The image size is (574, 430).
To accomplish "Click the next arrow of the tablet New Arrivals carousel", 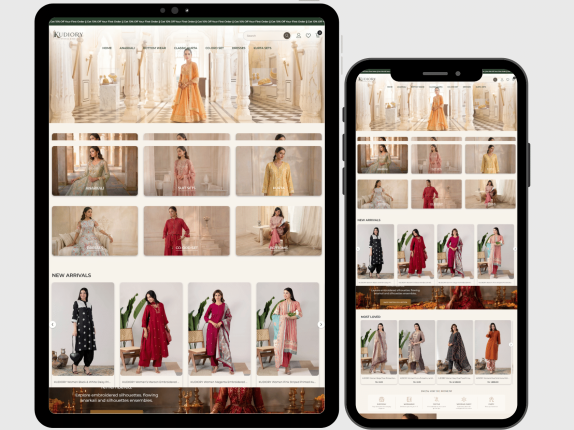I will pyautogui.click(x=320, y=324).
